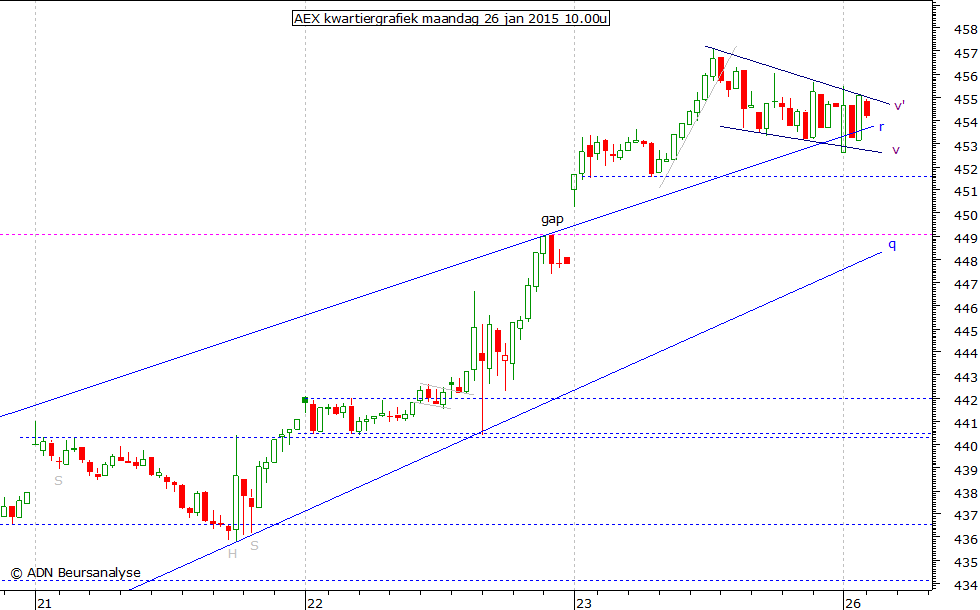Click the price label 449 on the right axis
The image size is (980, 610).
(x=966, y=239)
